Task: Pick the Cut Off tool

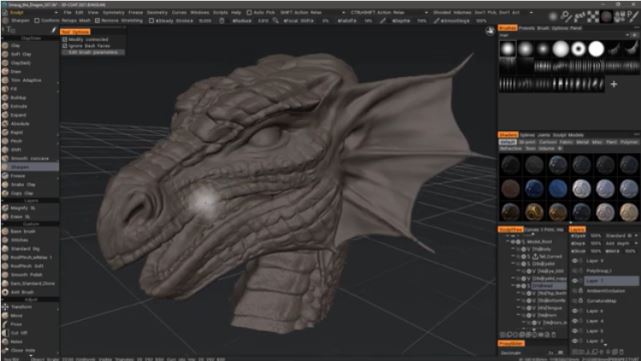Action: 19,333
